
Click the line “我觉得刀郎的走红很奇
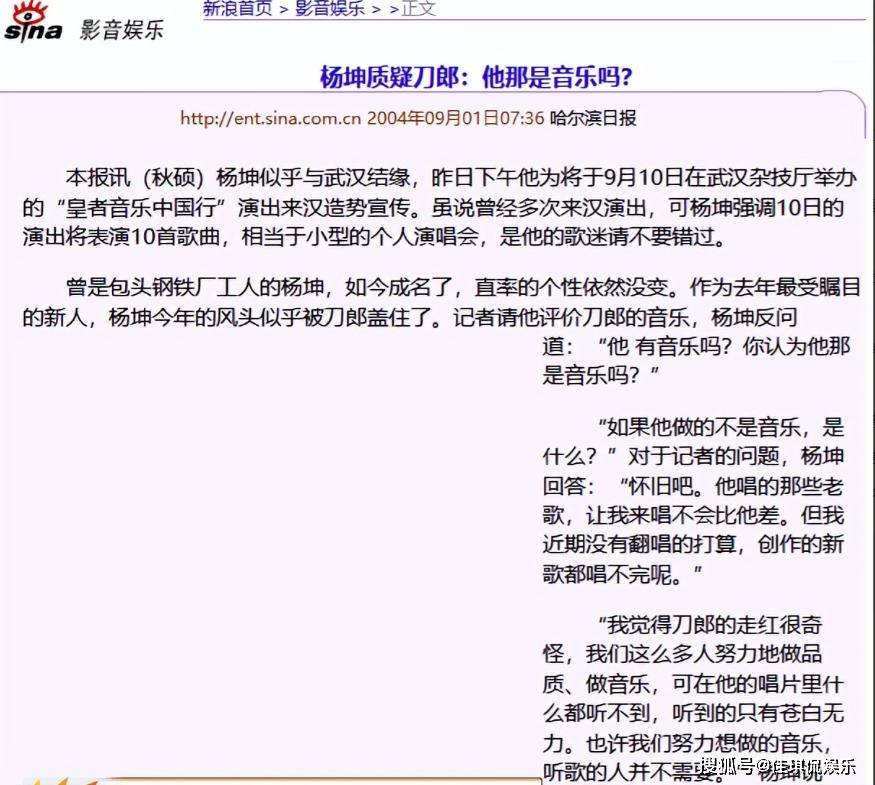710,625
